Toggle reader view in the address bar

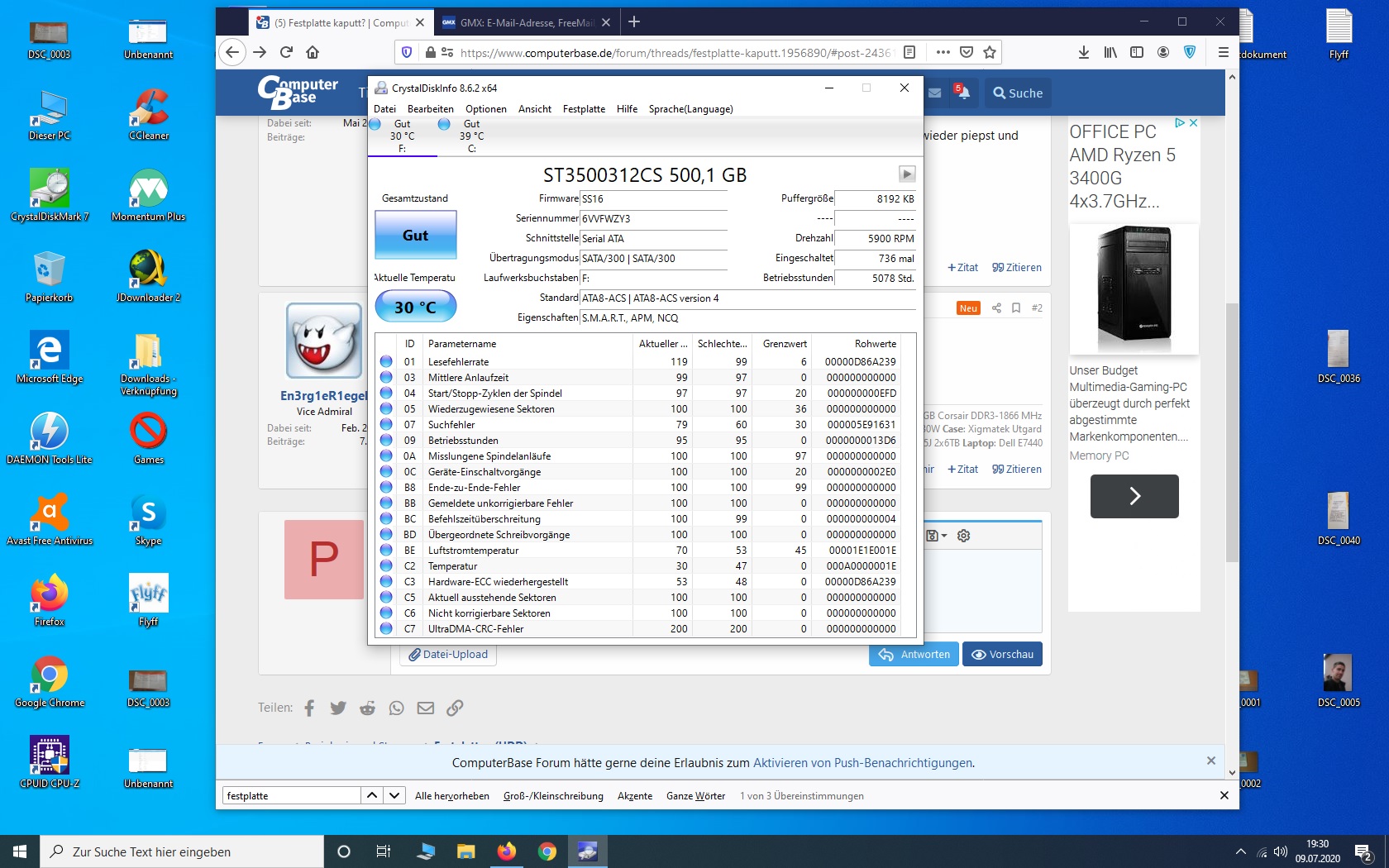click(909, 52)
